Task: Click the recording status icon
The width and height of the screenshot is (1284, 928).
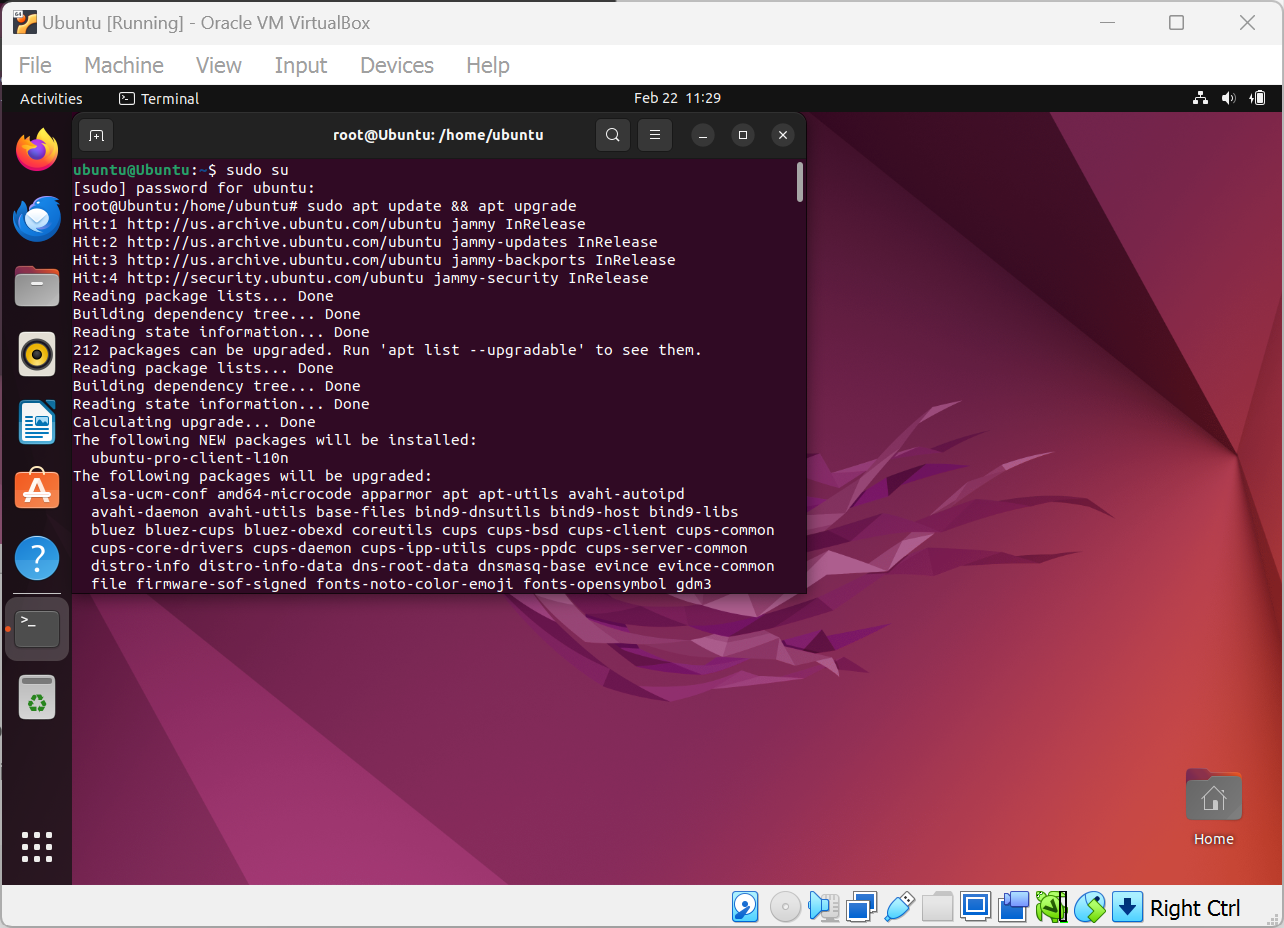Action: coord(1013,907)
